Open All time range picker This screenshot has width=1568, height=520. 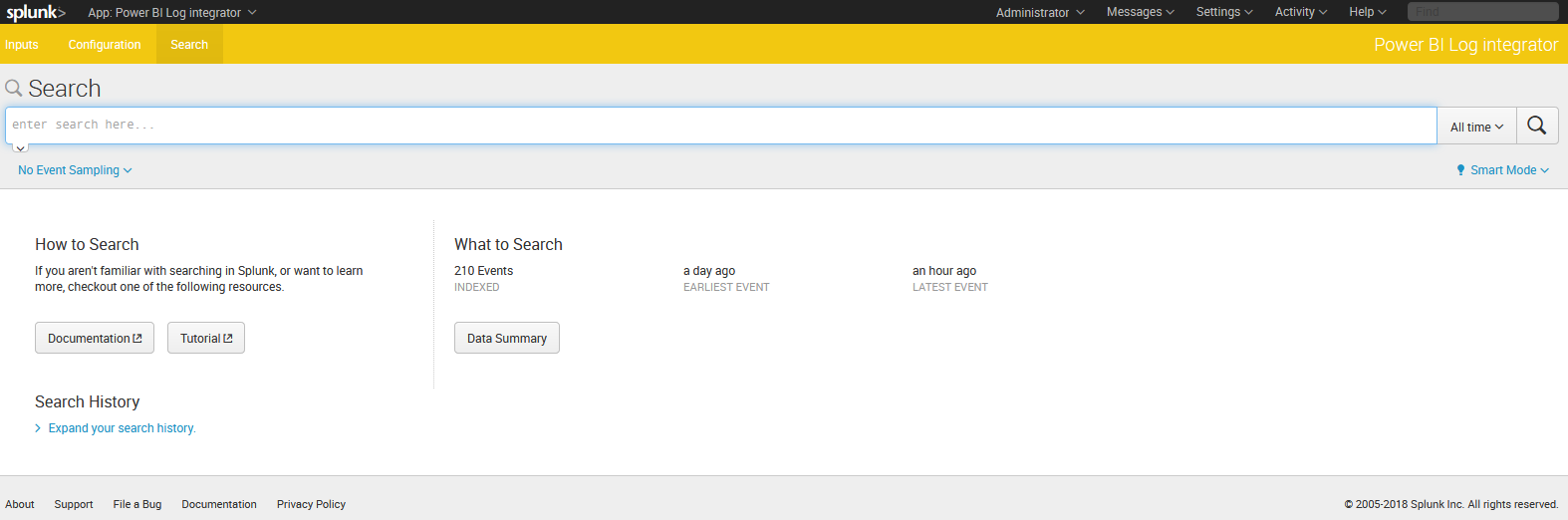[x=1476, y=127]
